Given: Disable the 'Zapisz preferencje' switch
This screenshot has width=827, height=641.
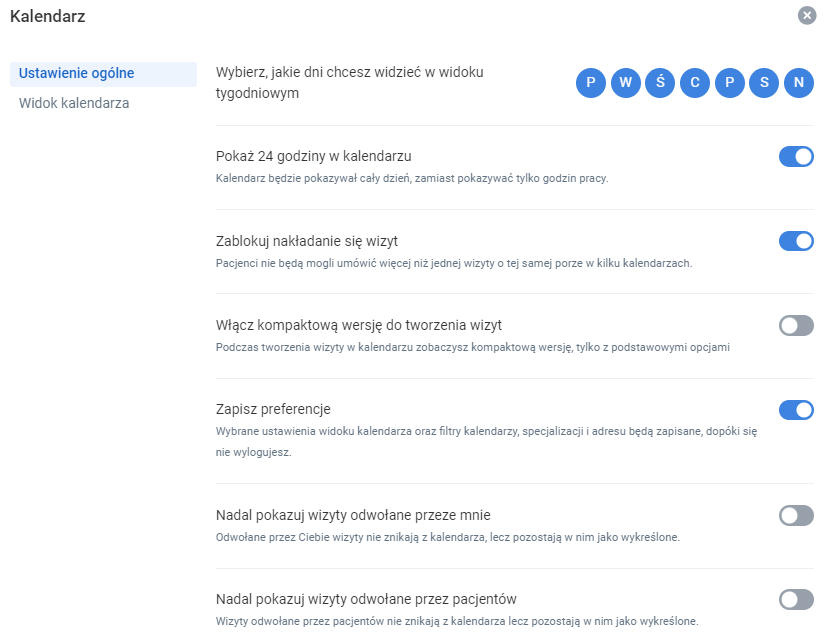Looking at the screenshot, I should click(x=796, y=409).
